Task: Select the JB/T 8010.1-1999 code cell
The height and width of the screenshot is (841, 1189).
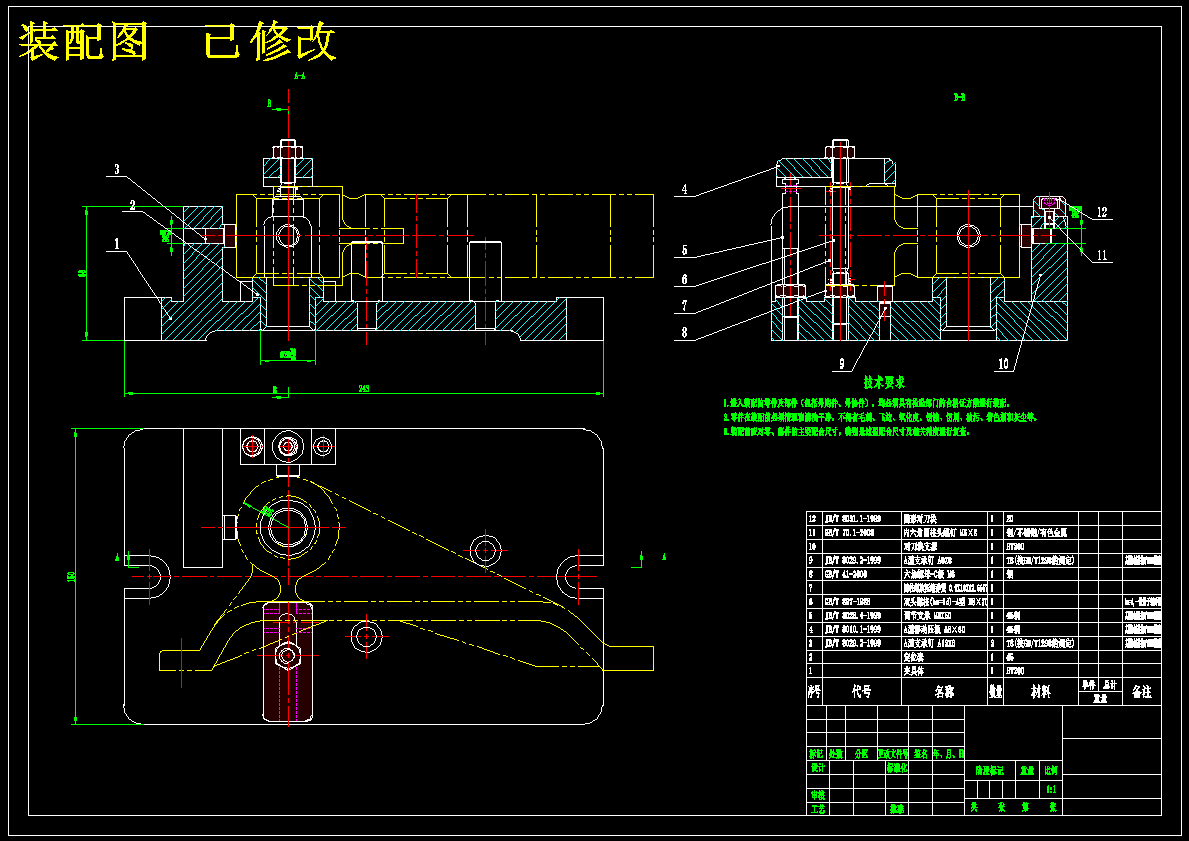Action: [861, 629]
